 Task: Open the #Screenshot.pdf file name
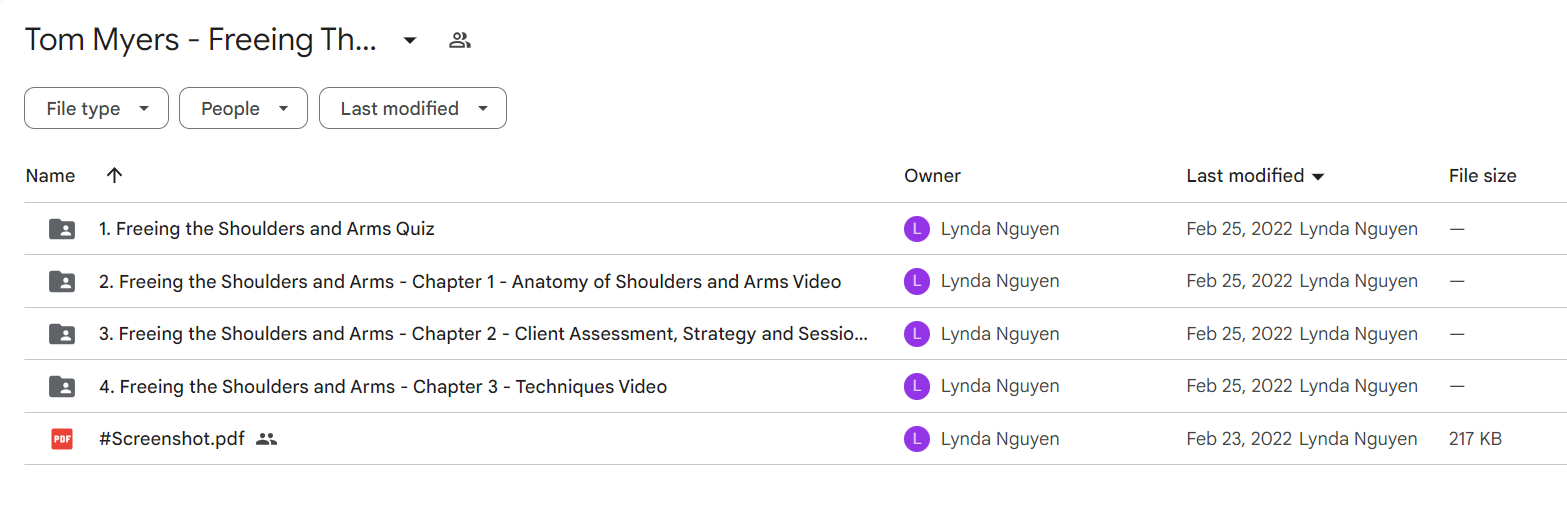[x=172, y=439]
